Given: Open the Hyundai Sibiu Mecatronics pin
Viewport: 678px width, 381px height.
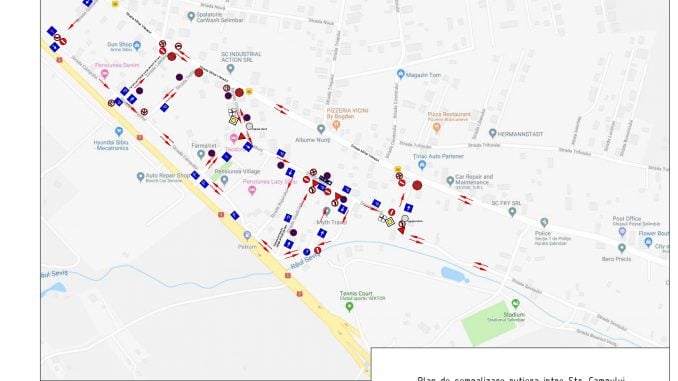Looking at the screenshot, I should (x=119, y=131).
